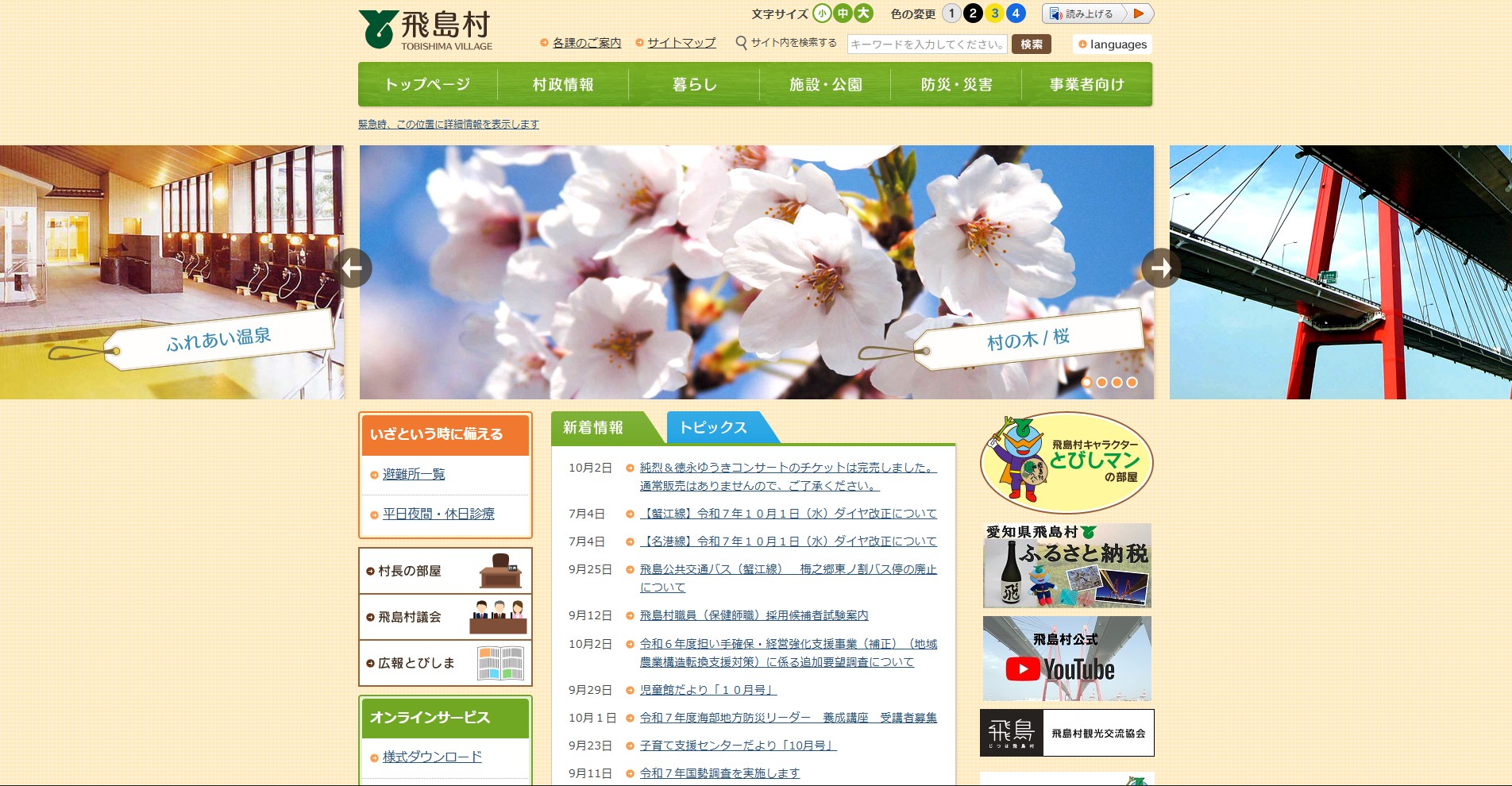
Task: Go to トップページ in the navigation
Action: pyautogui.click(x=427, y=84)
